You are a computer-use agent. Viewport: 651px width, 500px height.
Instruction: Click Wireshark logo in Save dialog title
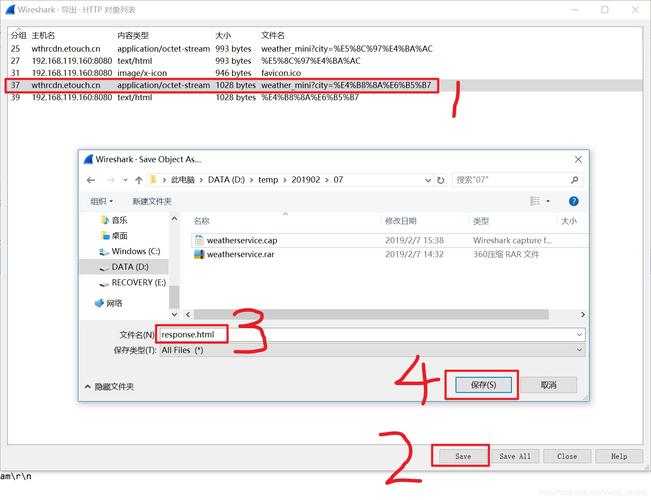pos(88,159)
